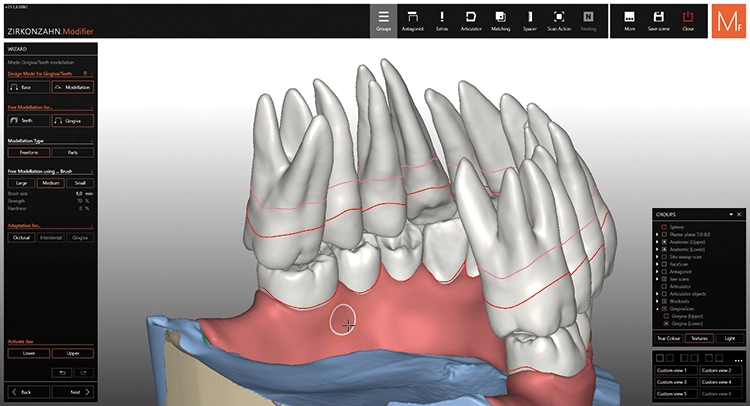Toggle Gingiva (Upper) checkbox
The image size is (750, 406).
pos(666,316)
